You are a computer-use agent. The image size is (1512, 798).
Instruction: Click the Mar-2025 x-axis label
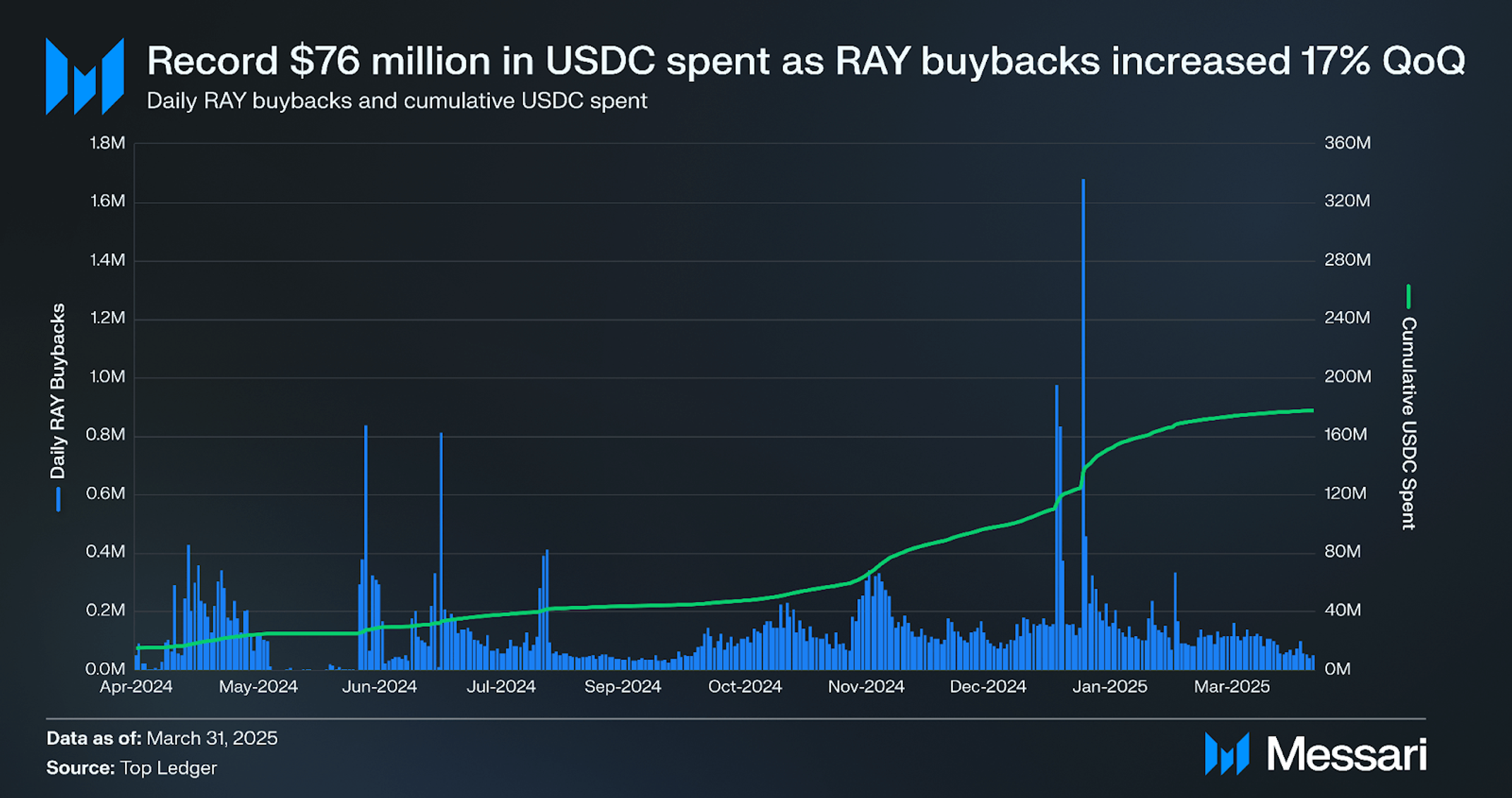click(1232, 687)
